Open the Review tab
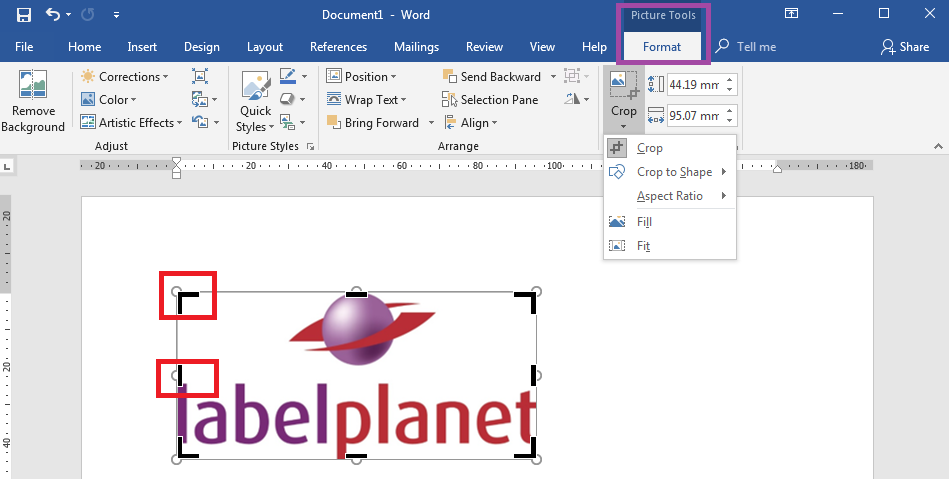 click(484, 47)
